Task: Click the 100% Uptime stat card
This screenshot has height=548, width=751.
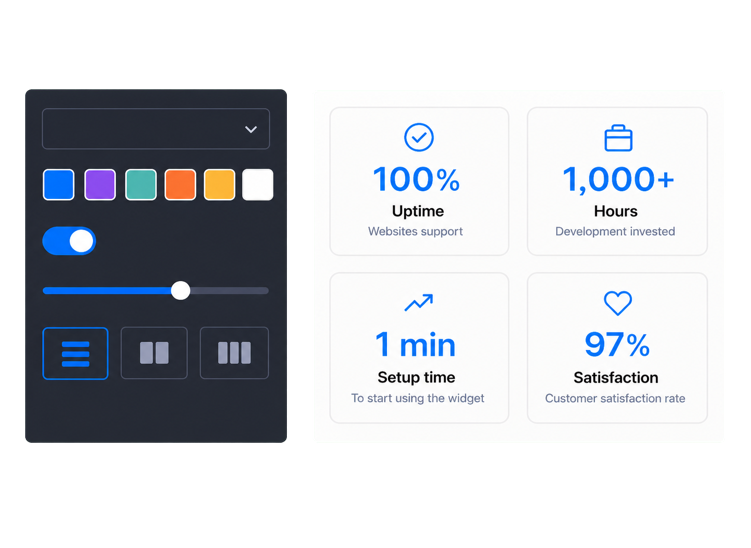Action: pyautogui.click(x=419, y=181)
